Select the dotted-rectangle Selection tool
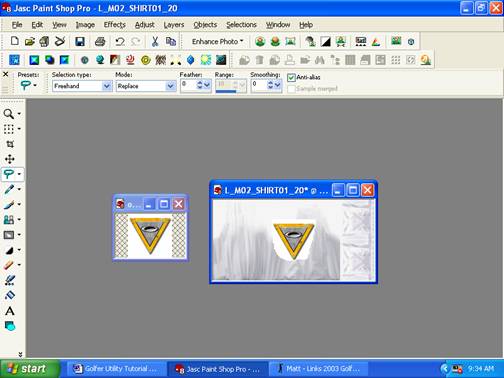 [x=9, y=129]
